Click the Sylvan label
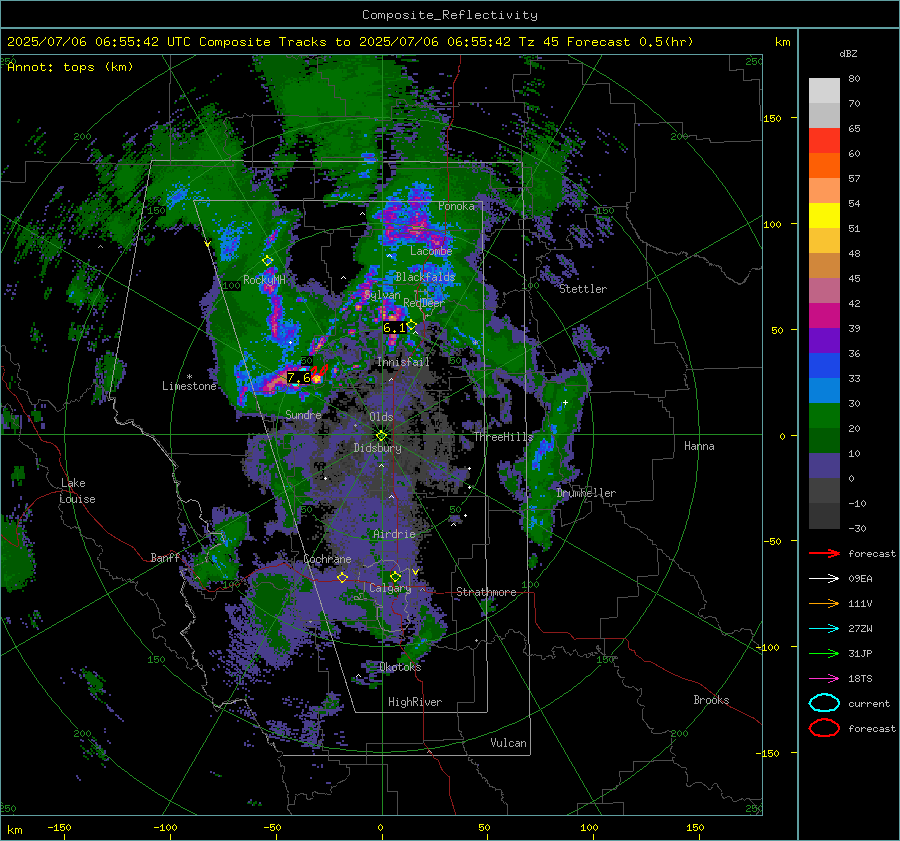900x841 pixels. click(x=382, y=295)
